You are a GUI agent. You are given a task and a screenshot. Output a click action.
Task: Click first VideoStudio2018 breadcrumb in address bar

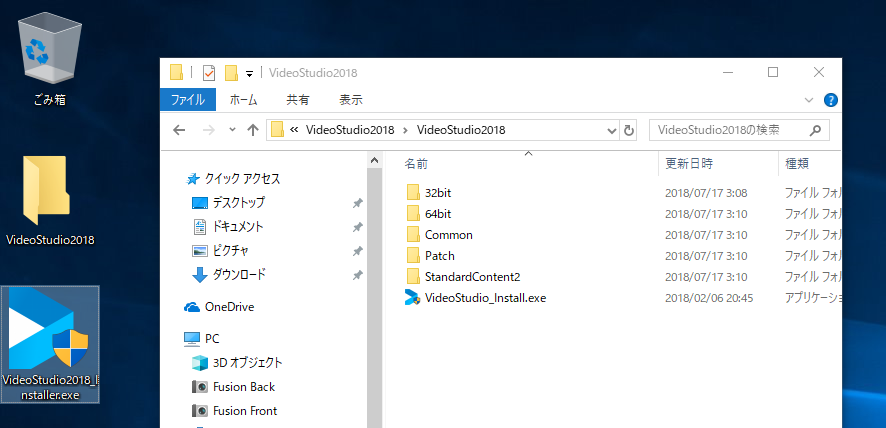(x=350, y=130)
